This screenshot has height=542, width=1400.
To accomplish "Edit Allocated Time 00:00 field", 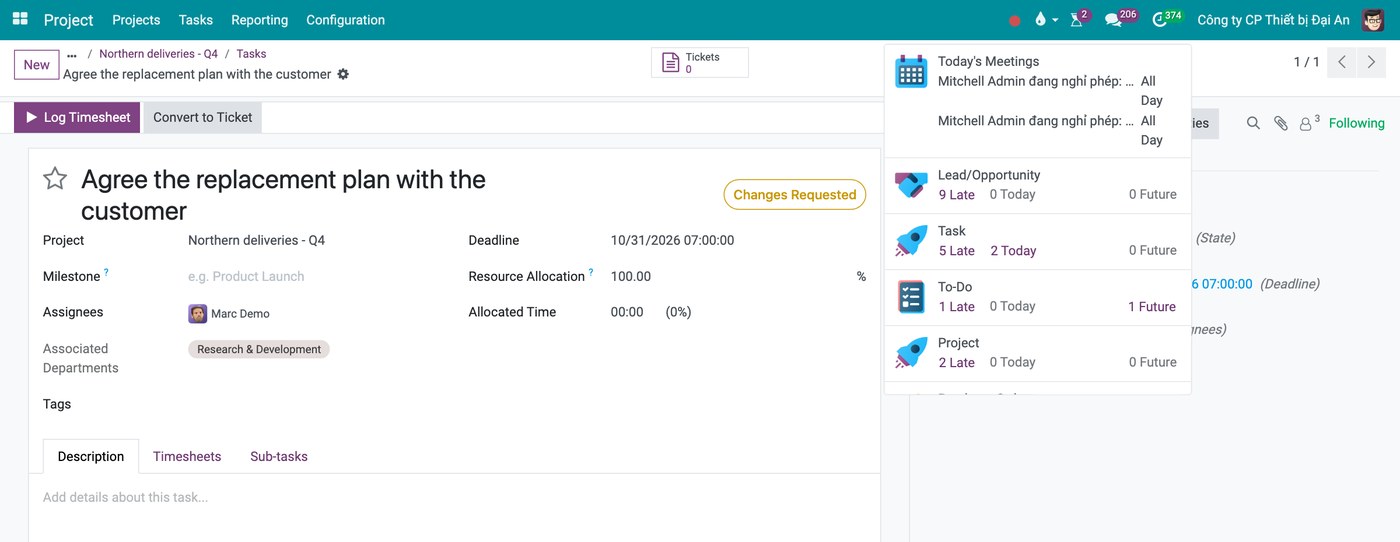I will pyautogui.click(x=627, y=312).
